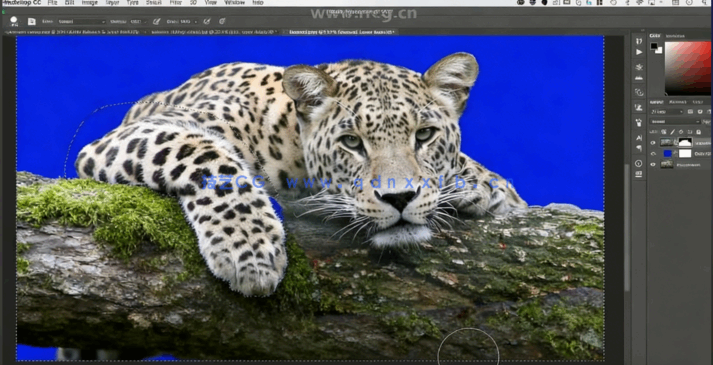Switch to the Color panel tab
This screenshot has height=365, width=713.
click(655, 35)
